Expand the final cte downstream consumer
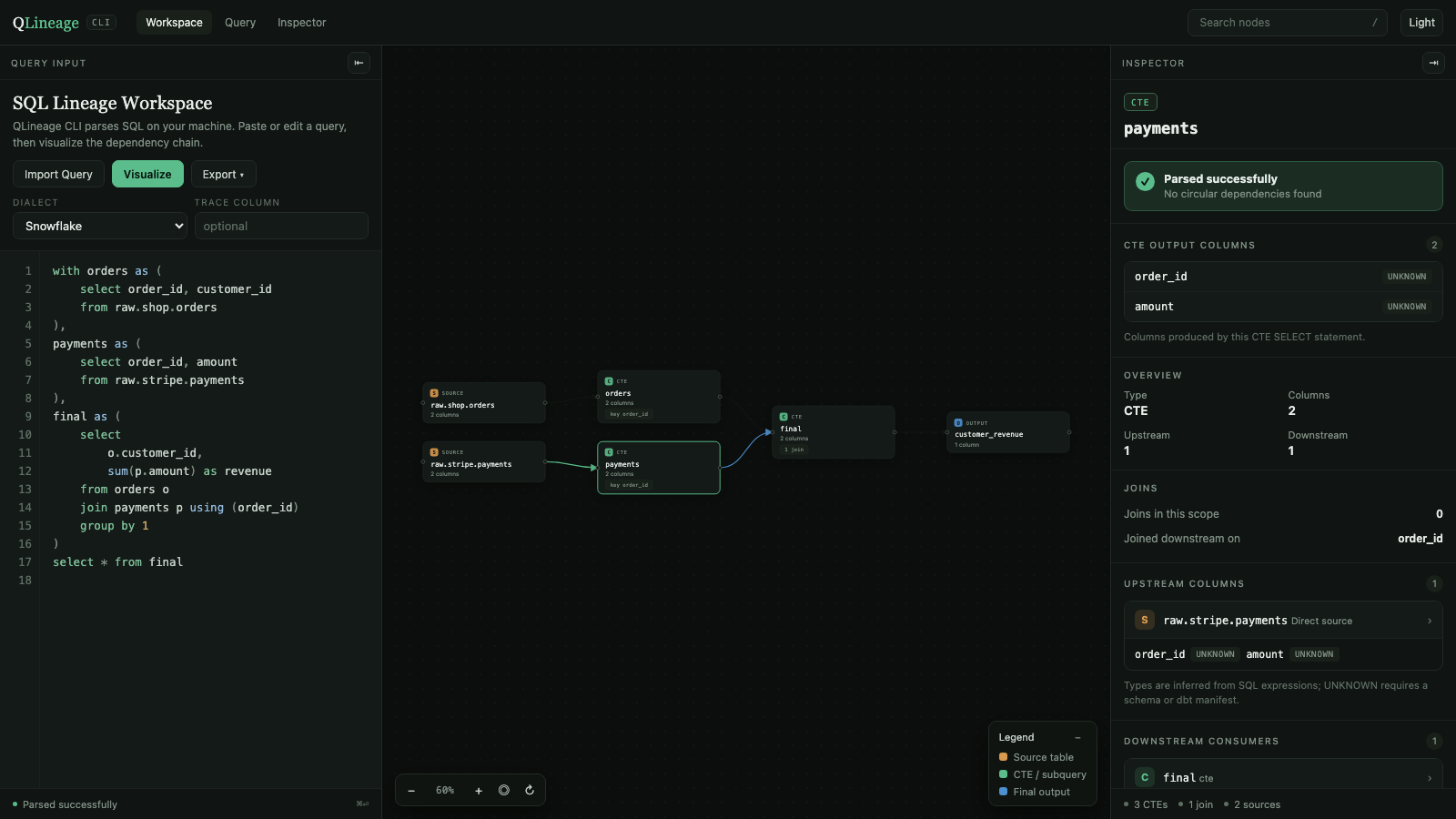The width and height of the screenshot is (1456, 819). point(1283,777)
